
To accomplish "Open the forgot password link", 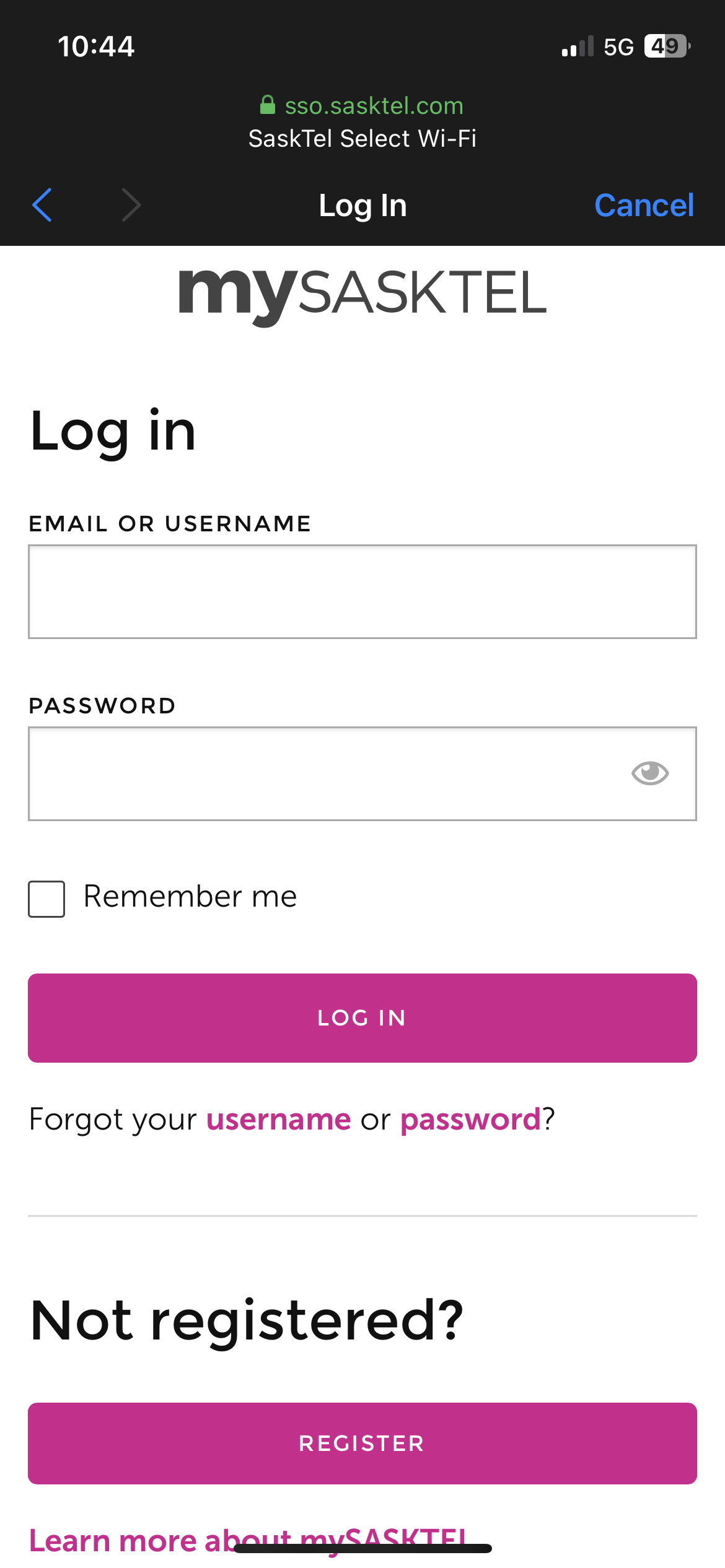I will (x=470, y=1119).
